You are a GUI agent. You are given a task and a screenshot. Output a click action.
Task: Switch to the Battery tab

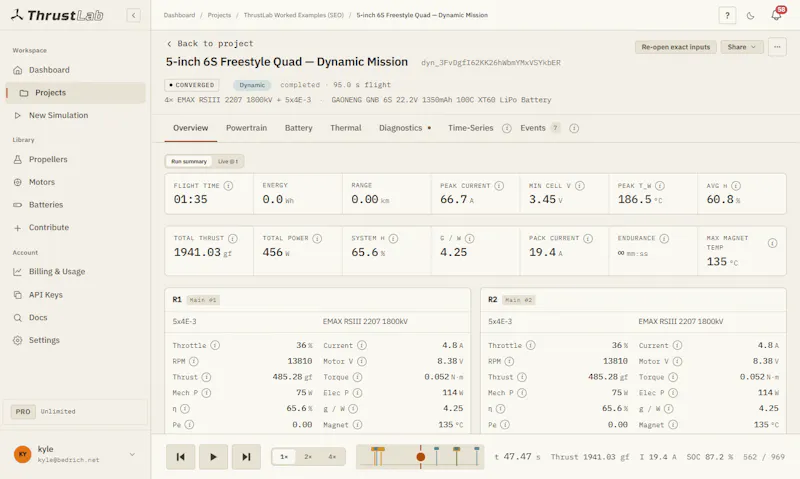tap(298, 128)
